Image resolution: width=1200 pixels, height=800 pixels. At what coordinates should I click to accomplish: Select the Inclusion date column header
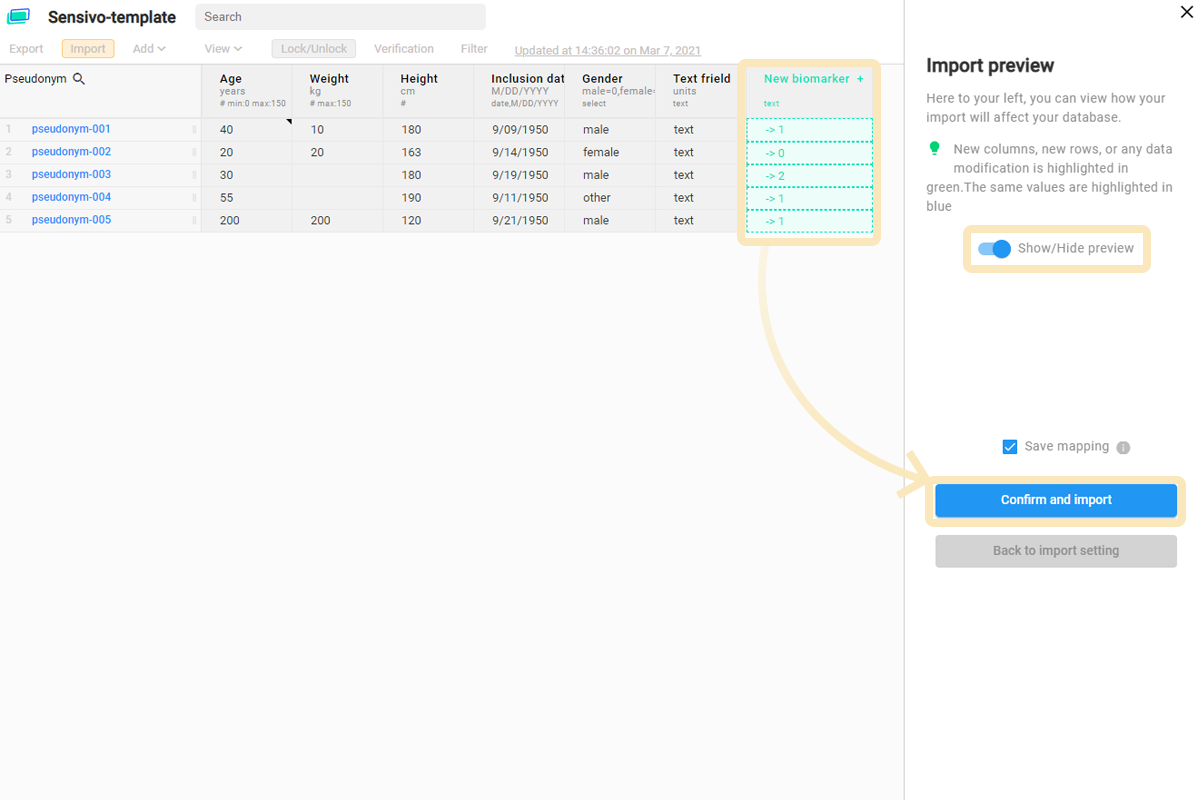point(520,91)
